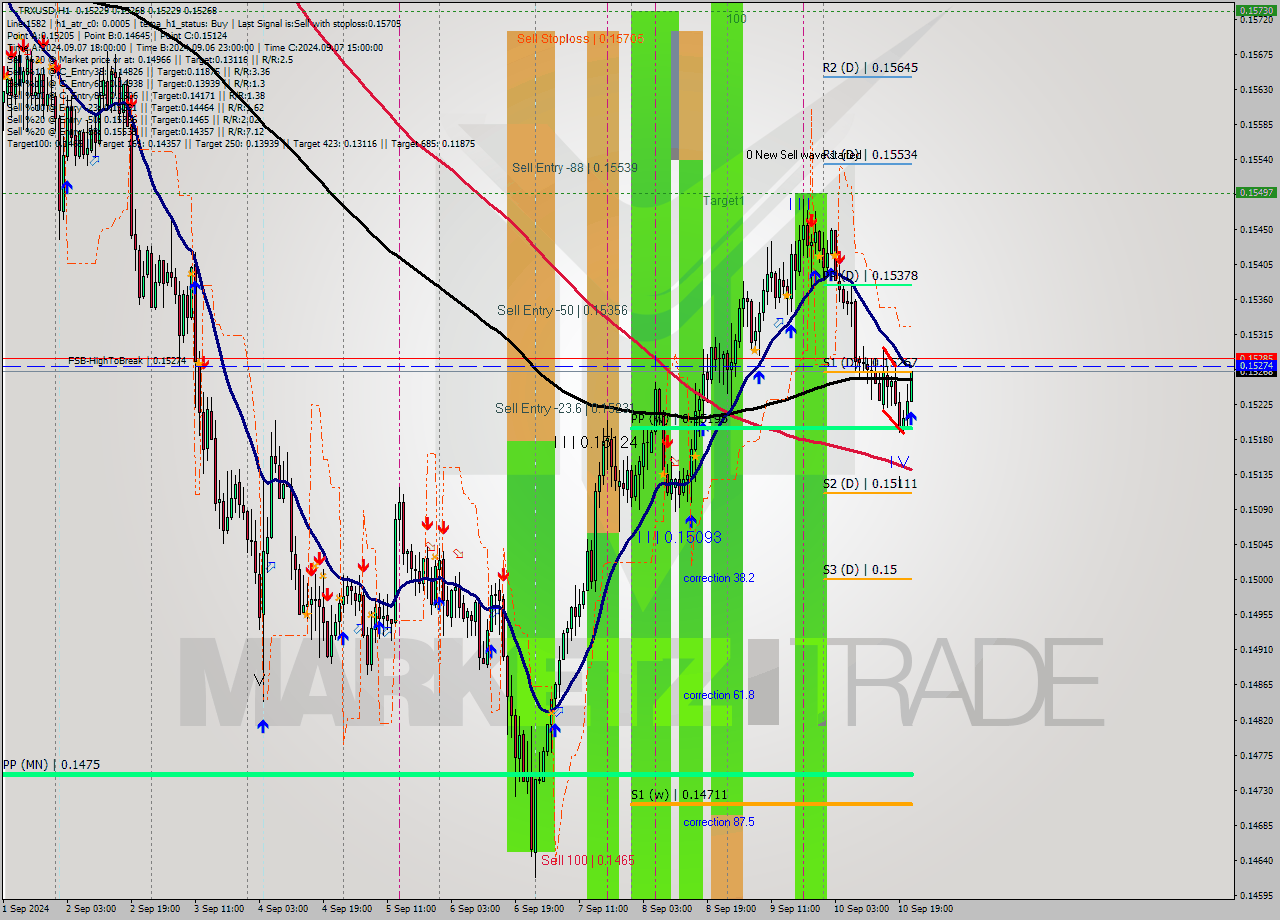1280x920 pixels.
Task: Click the 0.14595 price scale value
Action: point(1255,896)
